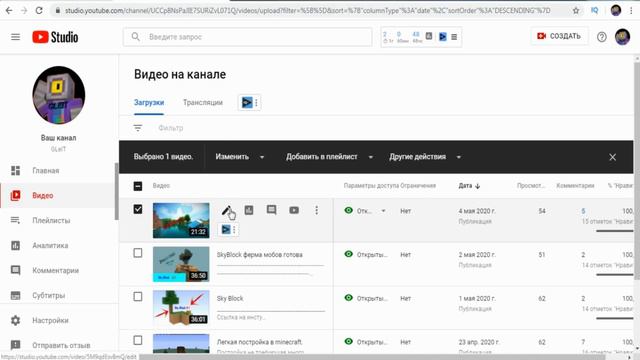Click the channel avatar in sidebar
The image size is (640, 360).
tap(59, 95)
